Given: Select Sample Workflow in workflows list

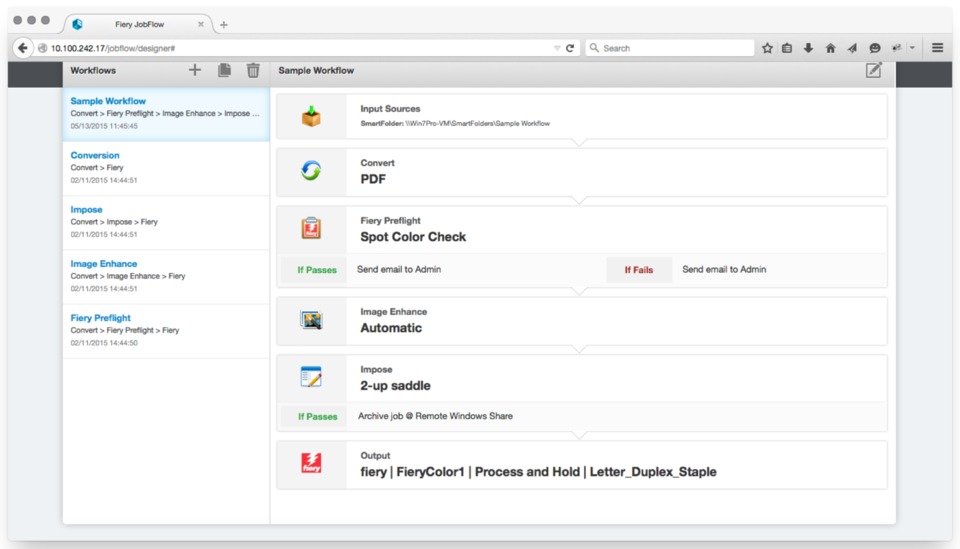Looking at the screenshot, I should click(x=166, y=114).
